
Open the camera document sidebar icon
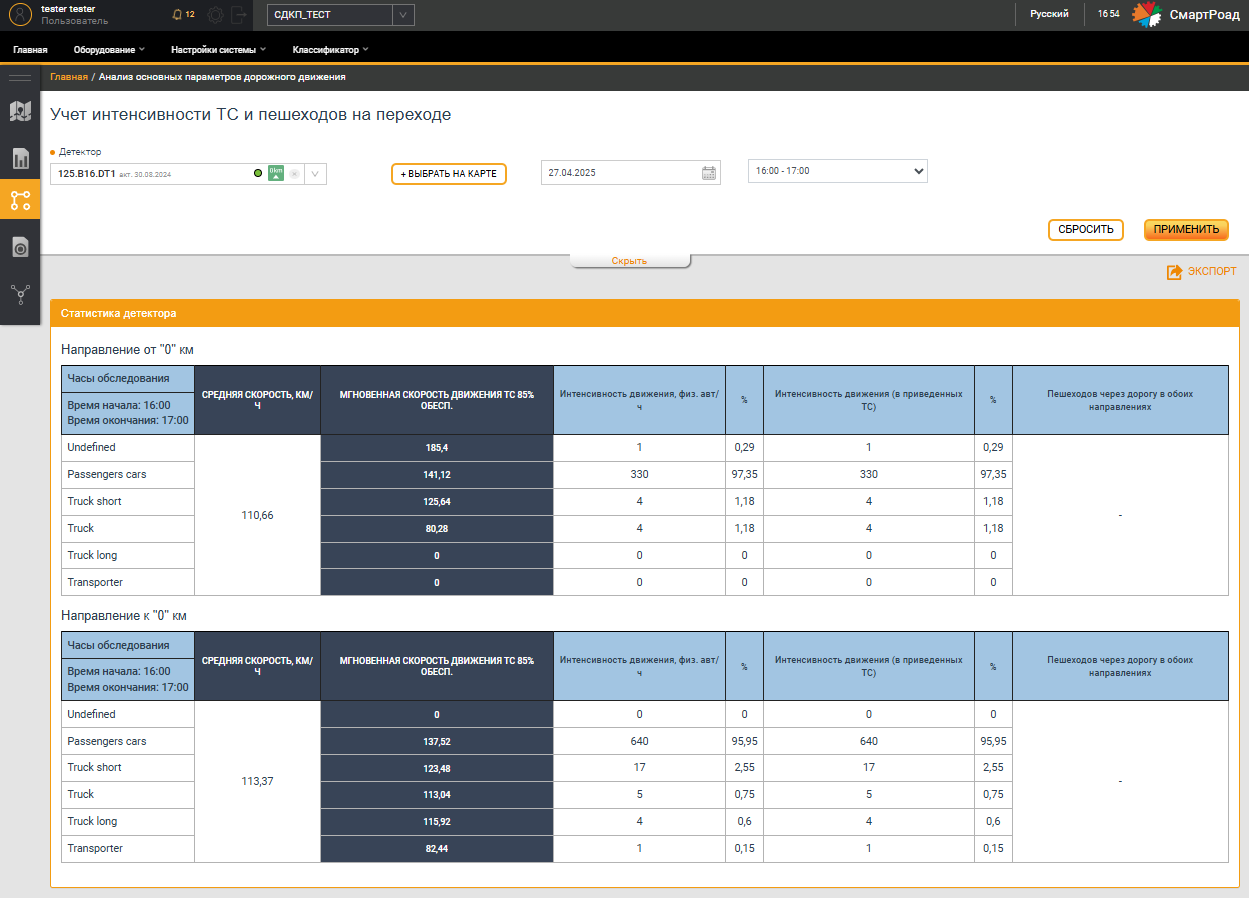(x=20, y=247)
